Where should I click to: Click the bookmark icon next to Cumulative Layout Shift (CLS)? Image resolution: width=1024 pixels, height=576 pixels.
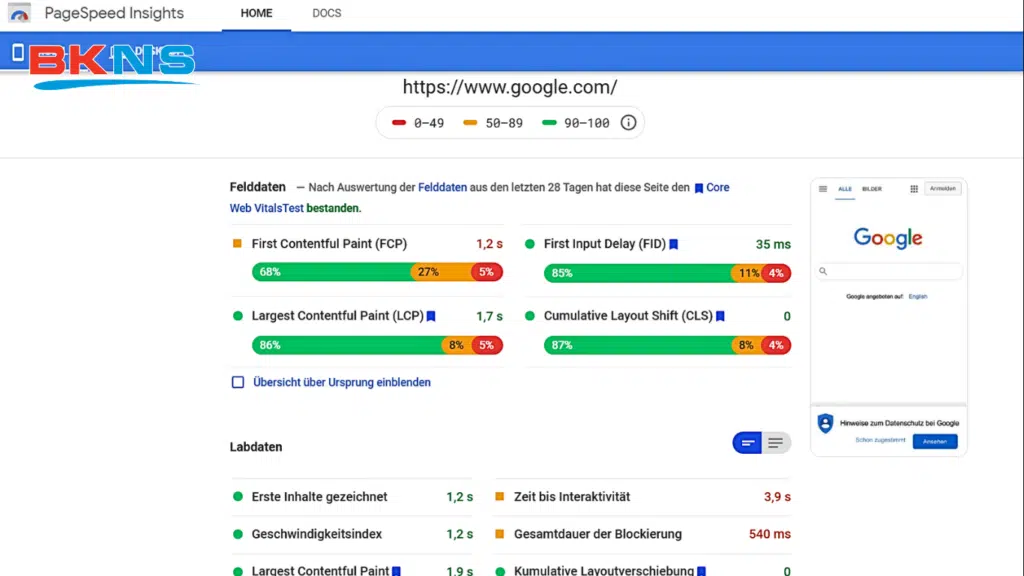[x=720, y=316]
